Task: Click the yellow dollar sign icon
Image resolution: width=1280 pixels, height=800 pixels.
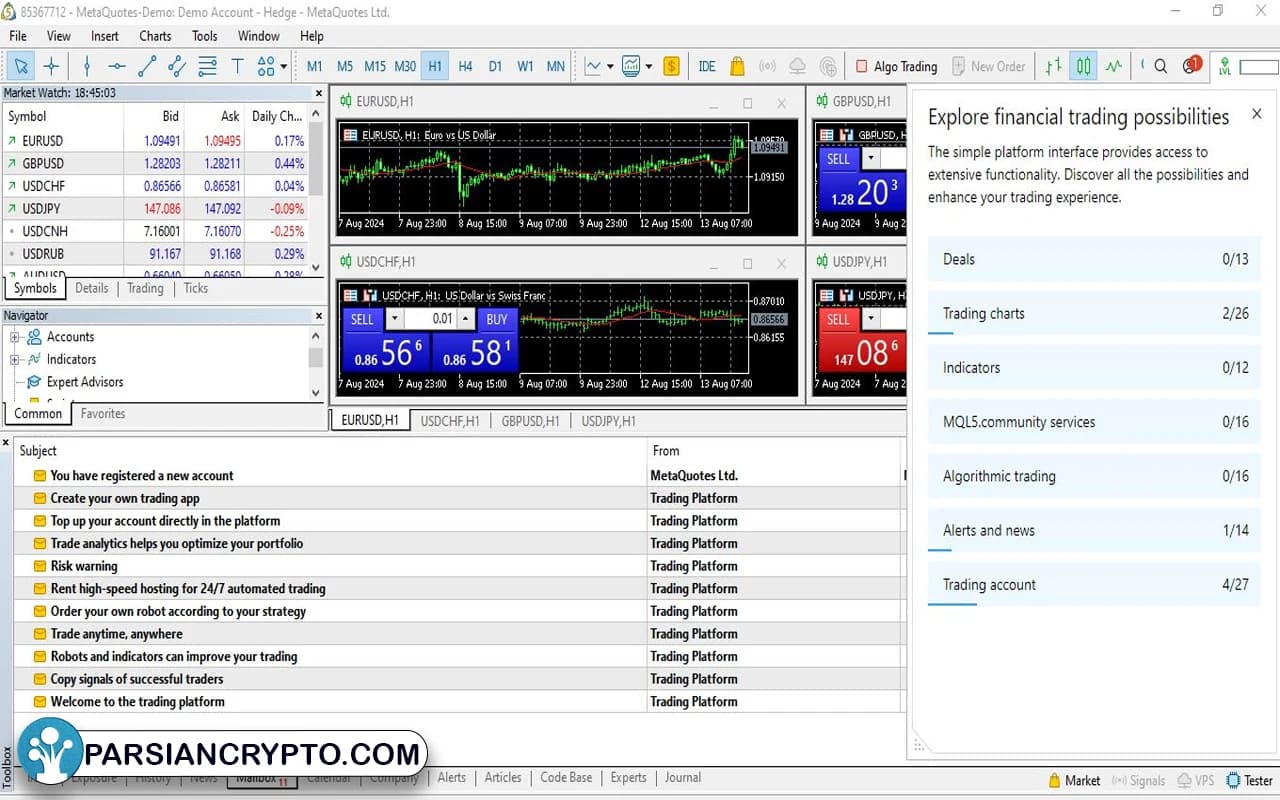Action: click(x=671, y=67)
